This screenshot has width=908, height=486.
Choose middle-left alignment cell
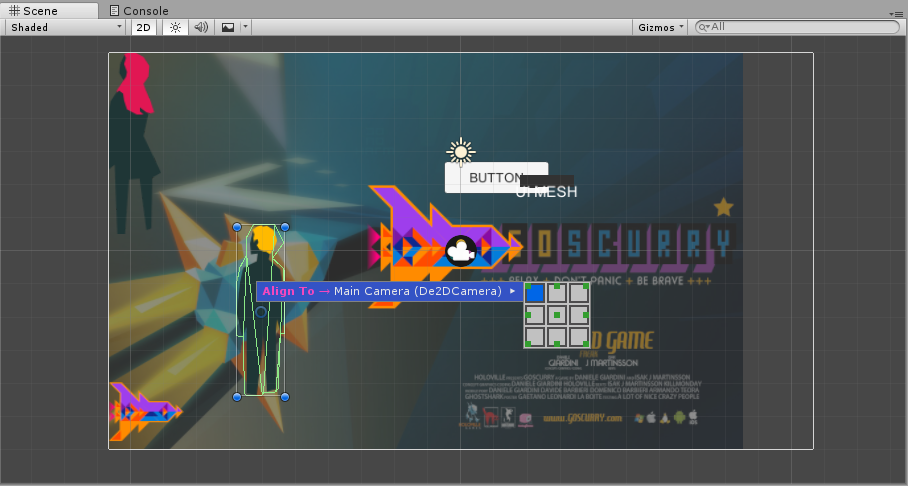[x=534, y=315]
